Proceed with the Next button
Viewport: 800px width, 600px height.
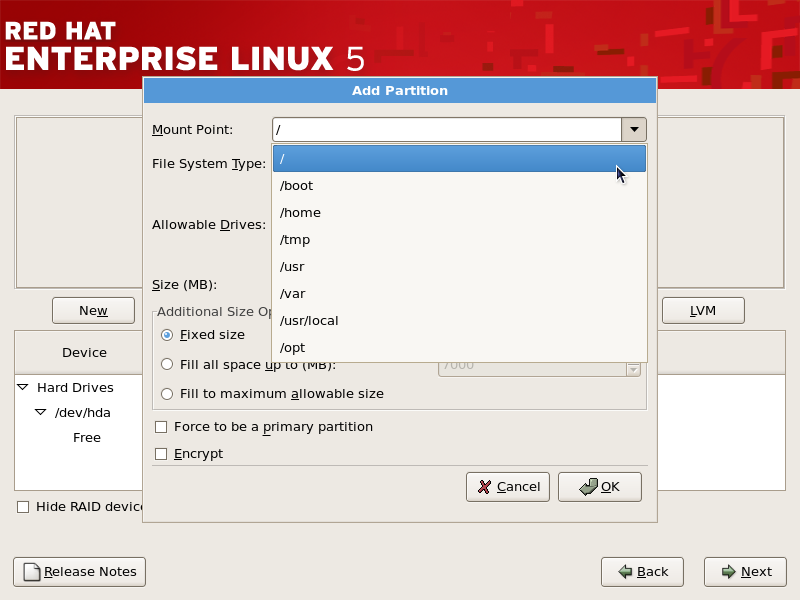745,572
